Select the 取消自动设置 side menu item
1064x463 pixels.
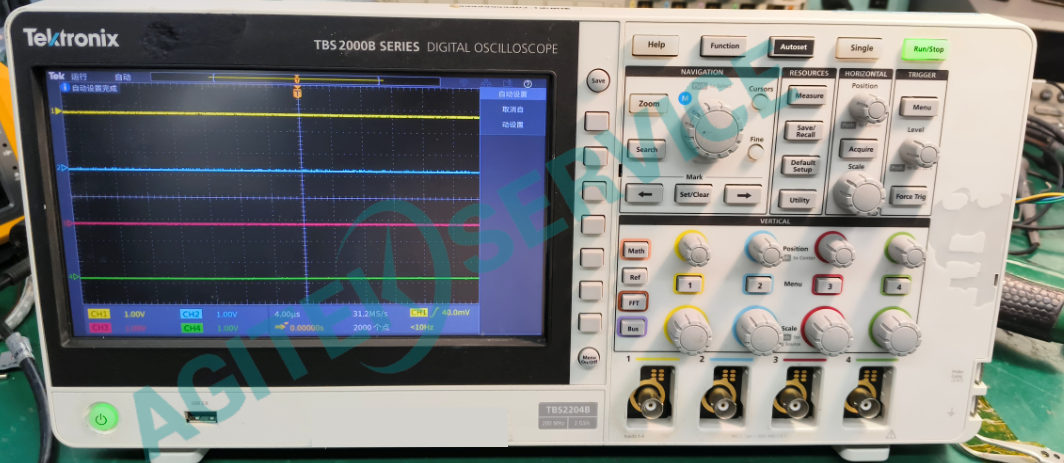point(512,117)
